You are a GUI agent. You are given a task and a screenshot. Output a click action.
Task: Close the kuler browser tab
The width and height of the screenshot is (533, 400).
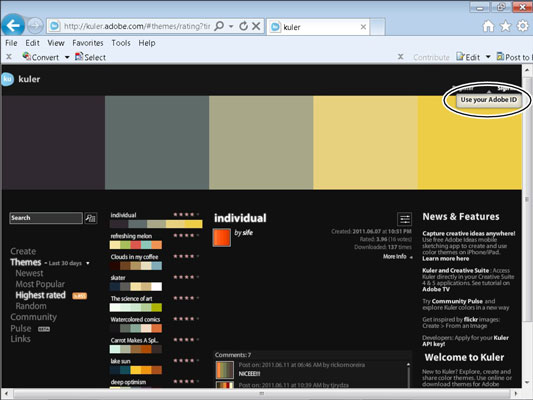click(x=363, y=27)
